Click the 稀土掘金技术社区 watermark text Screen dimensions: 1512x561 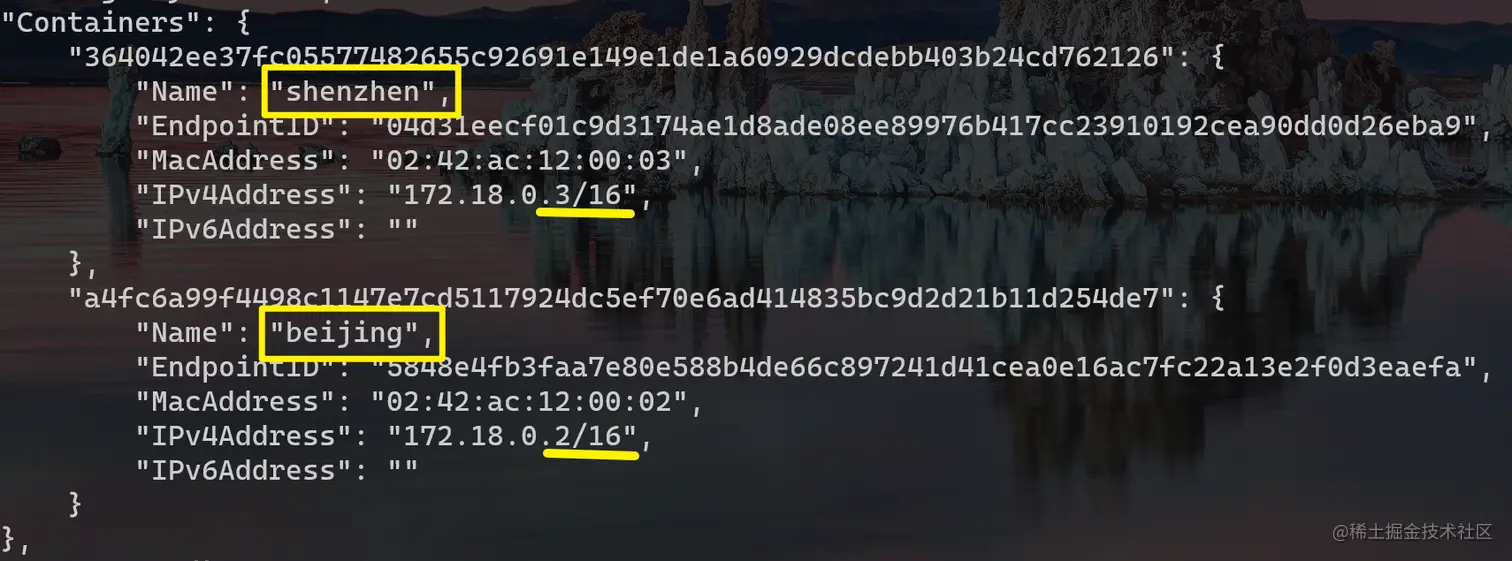1412,532
